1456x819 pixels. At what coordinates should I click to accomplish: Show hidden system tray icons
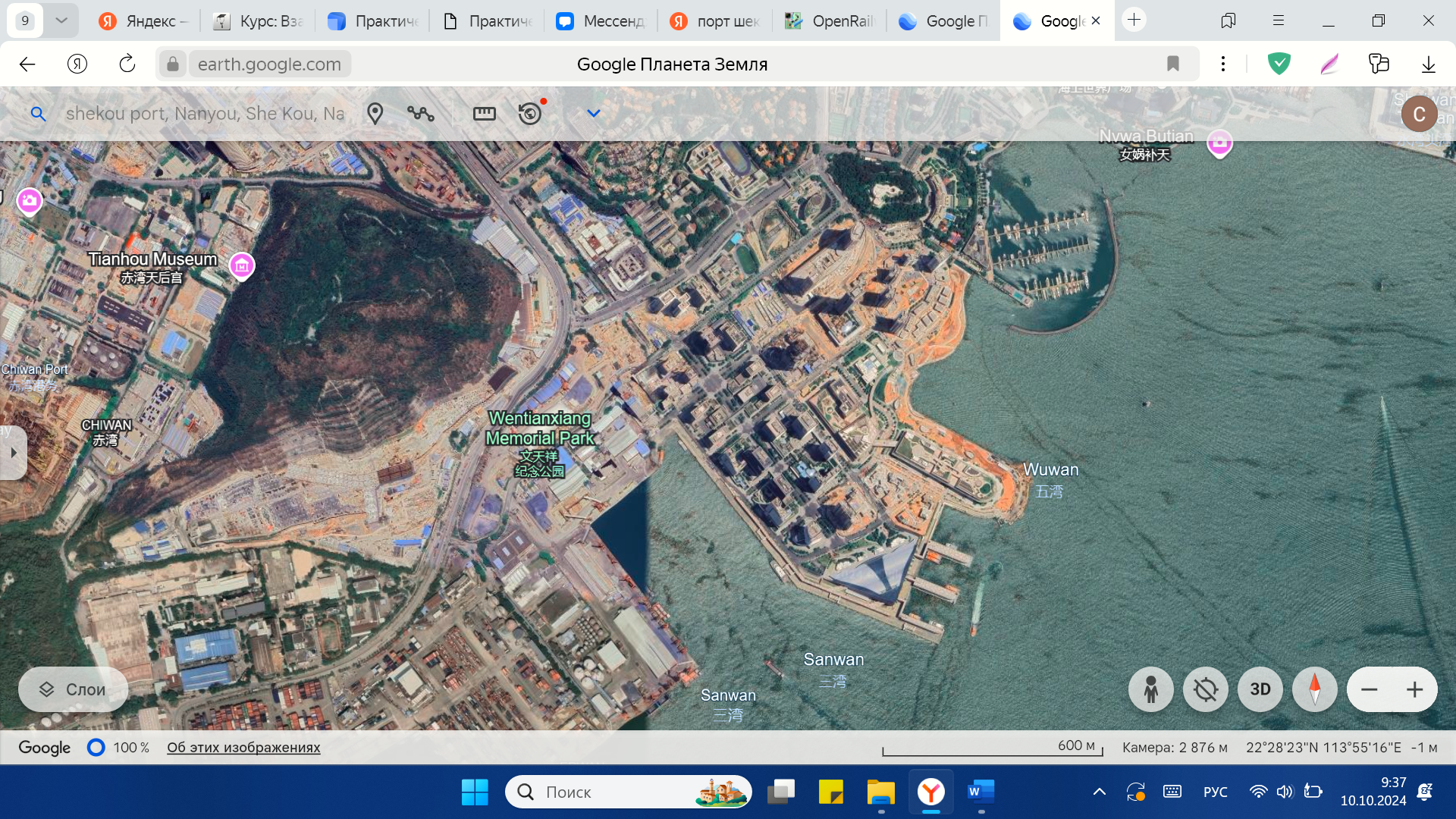click(x=1099, y=792)
